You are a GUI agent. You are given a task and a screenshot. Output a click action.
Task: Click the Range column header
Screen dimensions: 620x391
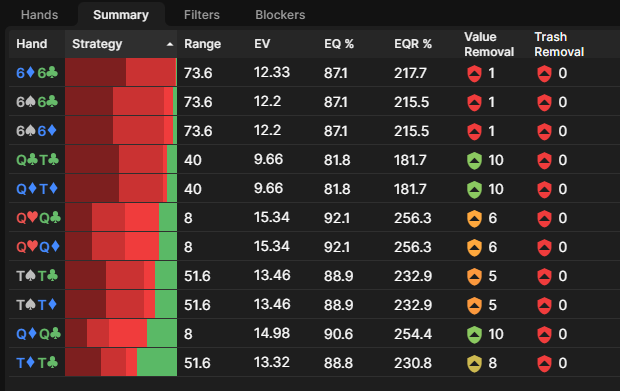[202, 44]
